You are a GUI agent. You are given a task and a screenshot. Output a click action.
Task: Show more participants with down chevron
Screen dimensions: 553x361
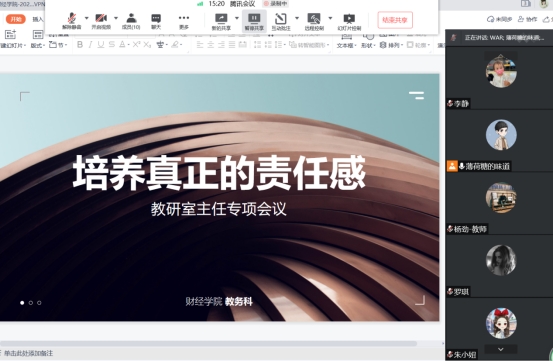point(500,349)
